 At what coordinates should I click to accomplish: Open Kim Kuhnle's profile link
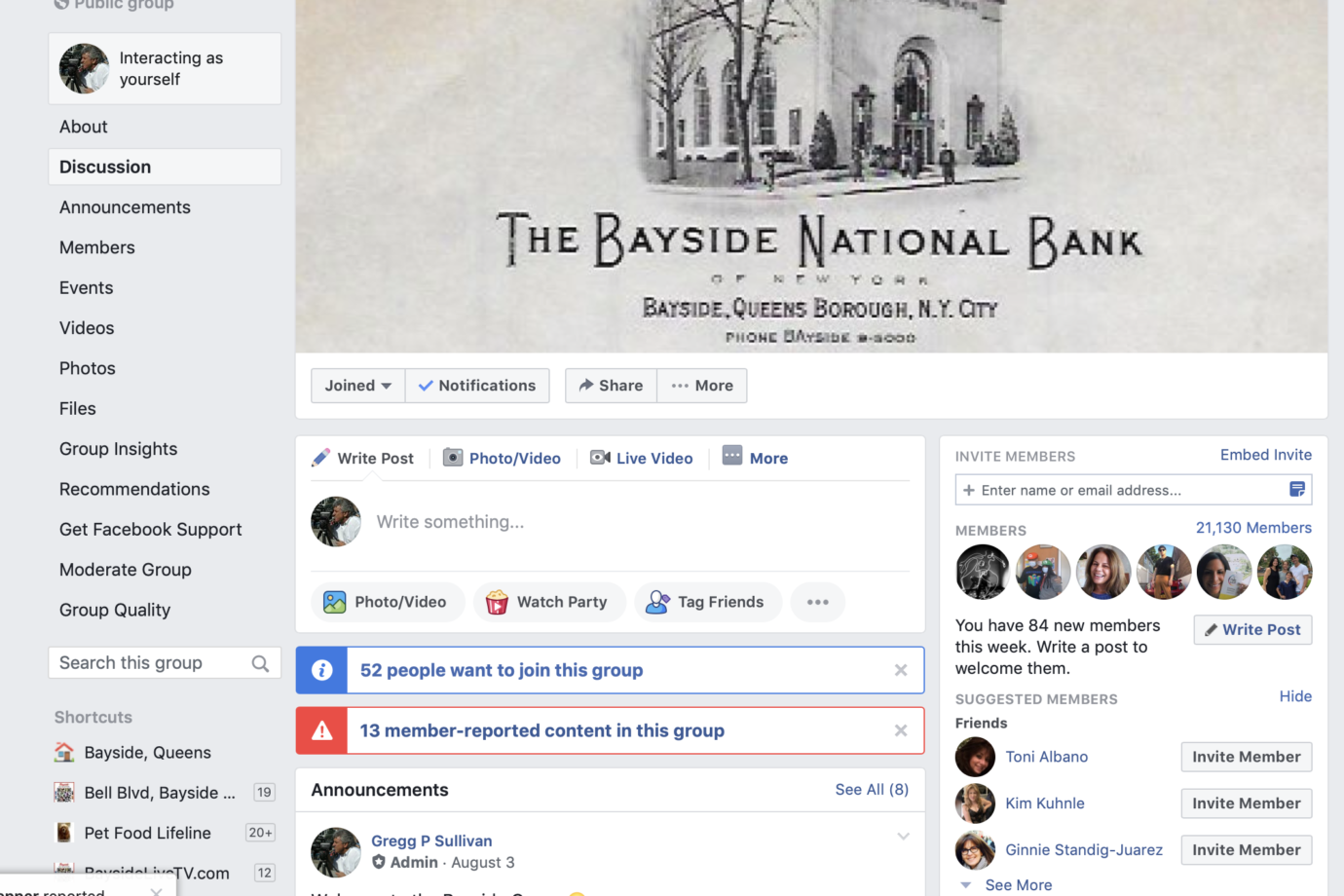tap(1045, 803)
